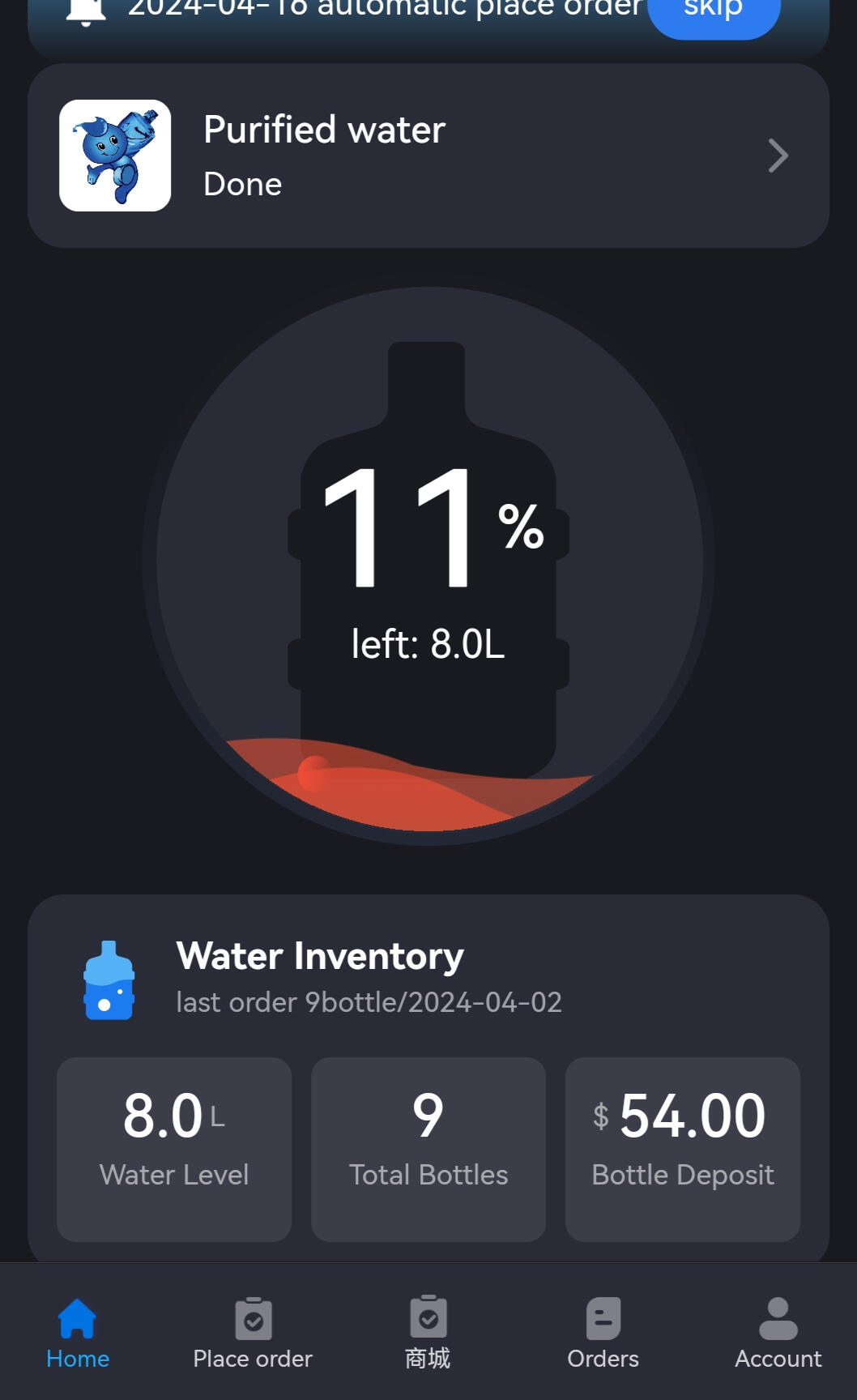This screenshot has width=857, height=1400.
Task: Expand Purified water details chevron
Action: [778, 156]
